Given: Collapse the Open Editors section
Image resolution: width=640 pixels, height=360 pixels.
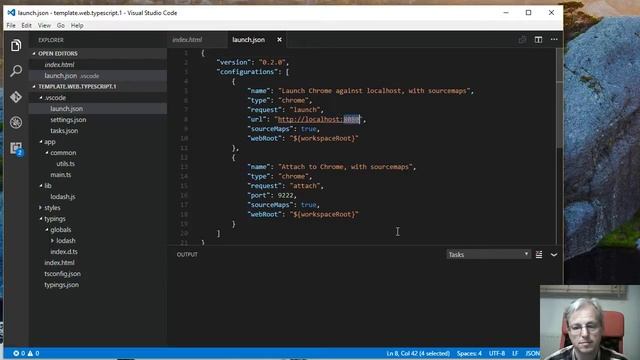Looking at the screenshot, I should tap(34, 53).
